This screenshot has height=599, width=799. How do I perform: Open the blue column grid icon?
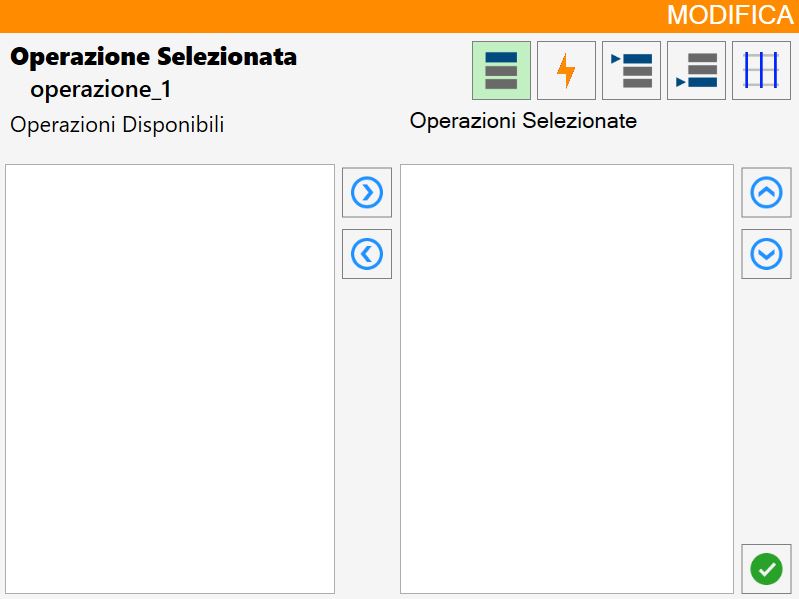tap(761, 70)
